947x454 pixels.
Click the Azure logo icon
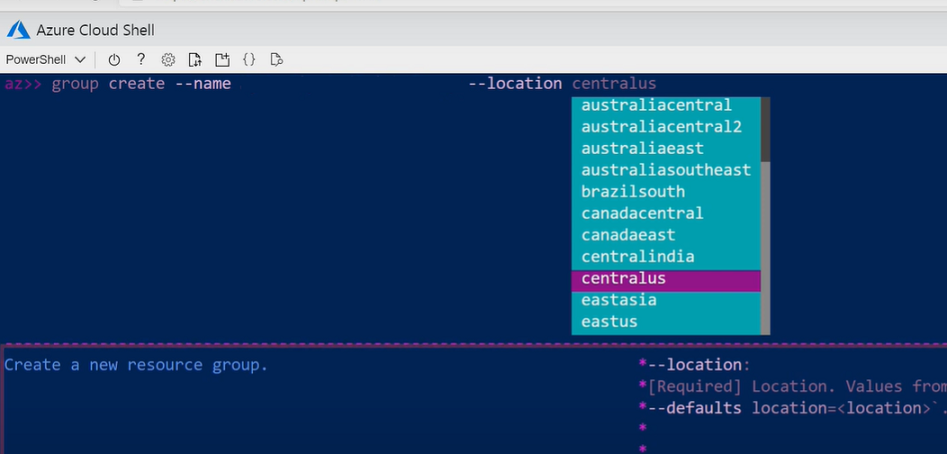tap(20, 29)
